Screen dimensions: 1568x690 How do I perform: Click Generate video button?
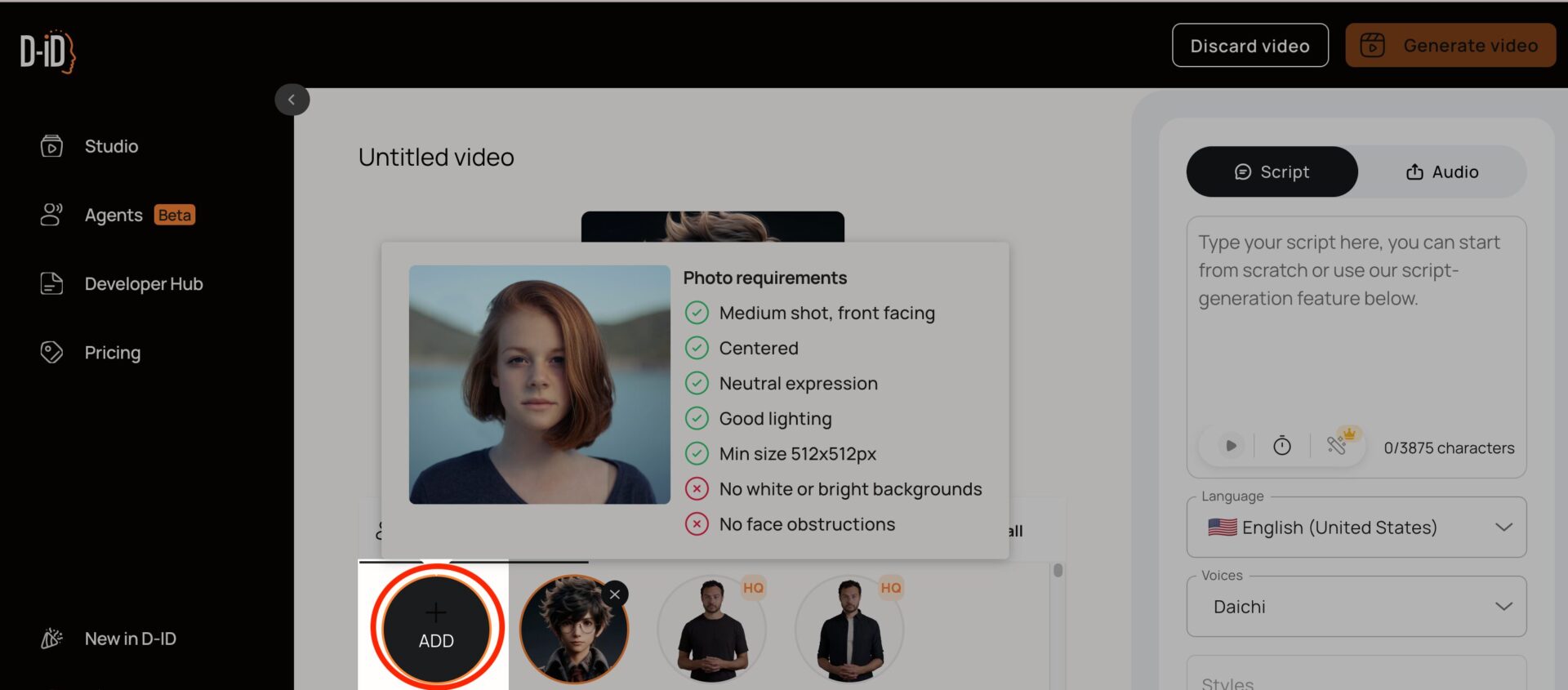(1450, 46)
